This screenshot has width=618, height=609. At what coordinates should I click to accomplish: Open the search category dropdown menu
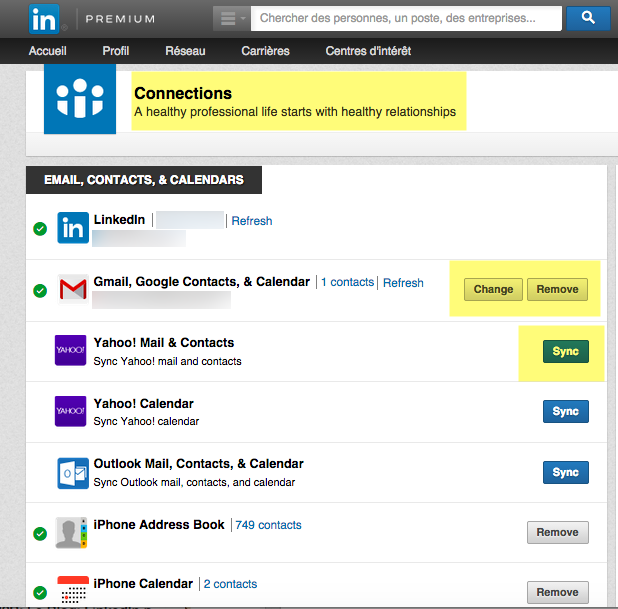click(232, 18)
